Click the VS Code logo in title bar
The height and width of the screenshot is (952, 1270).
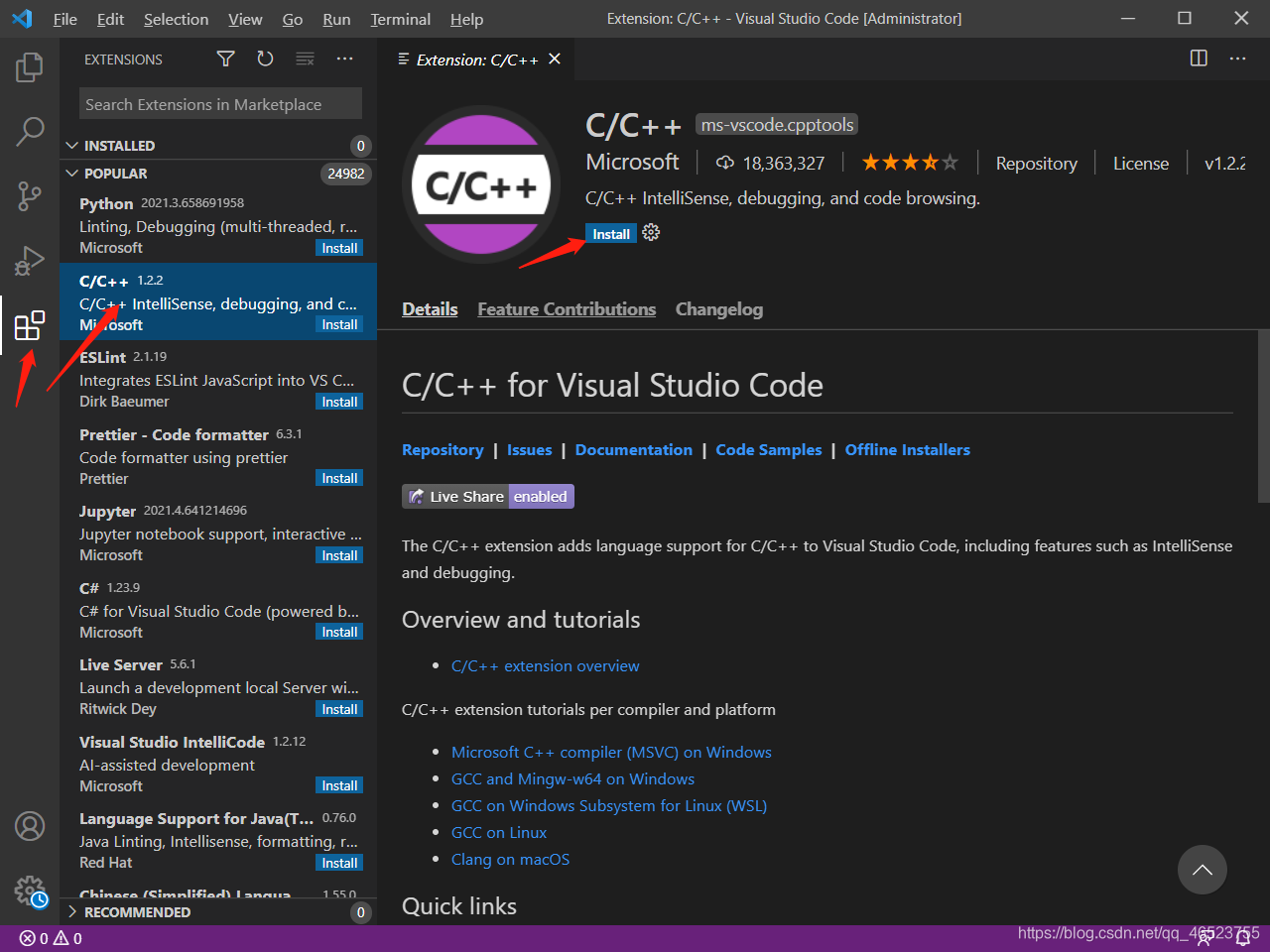tap(22, 18)
